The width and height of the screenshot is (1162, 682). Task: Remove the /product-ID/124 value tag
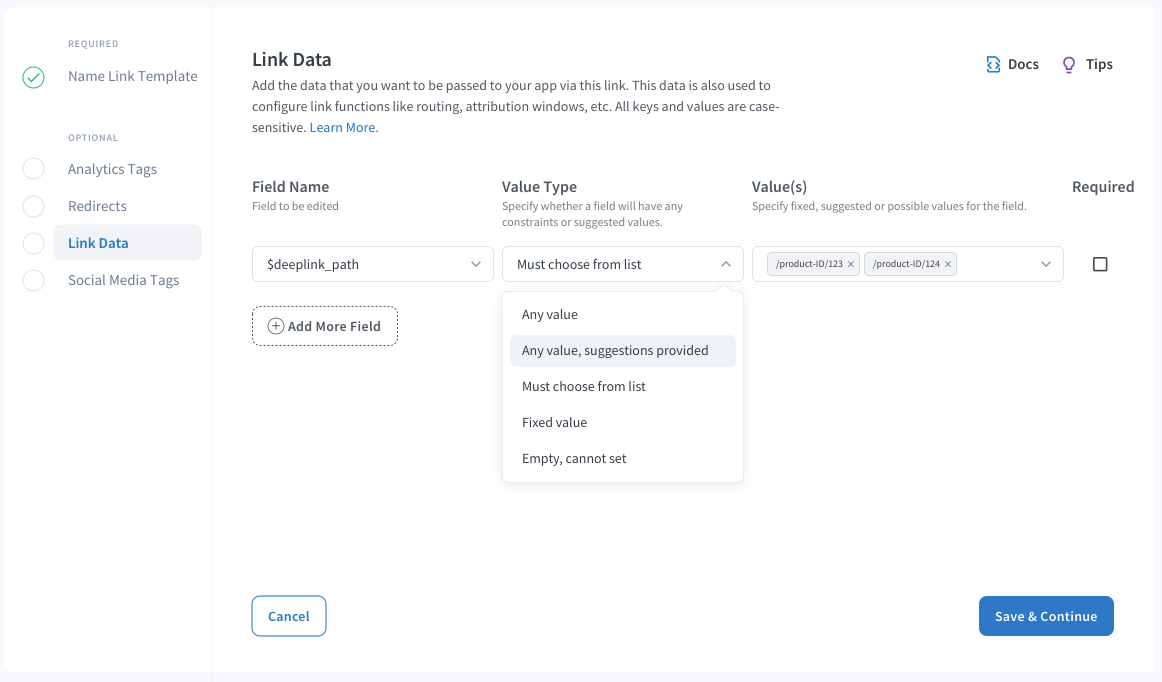point(948,265)
